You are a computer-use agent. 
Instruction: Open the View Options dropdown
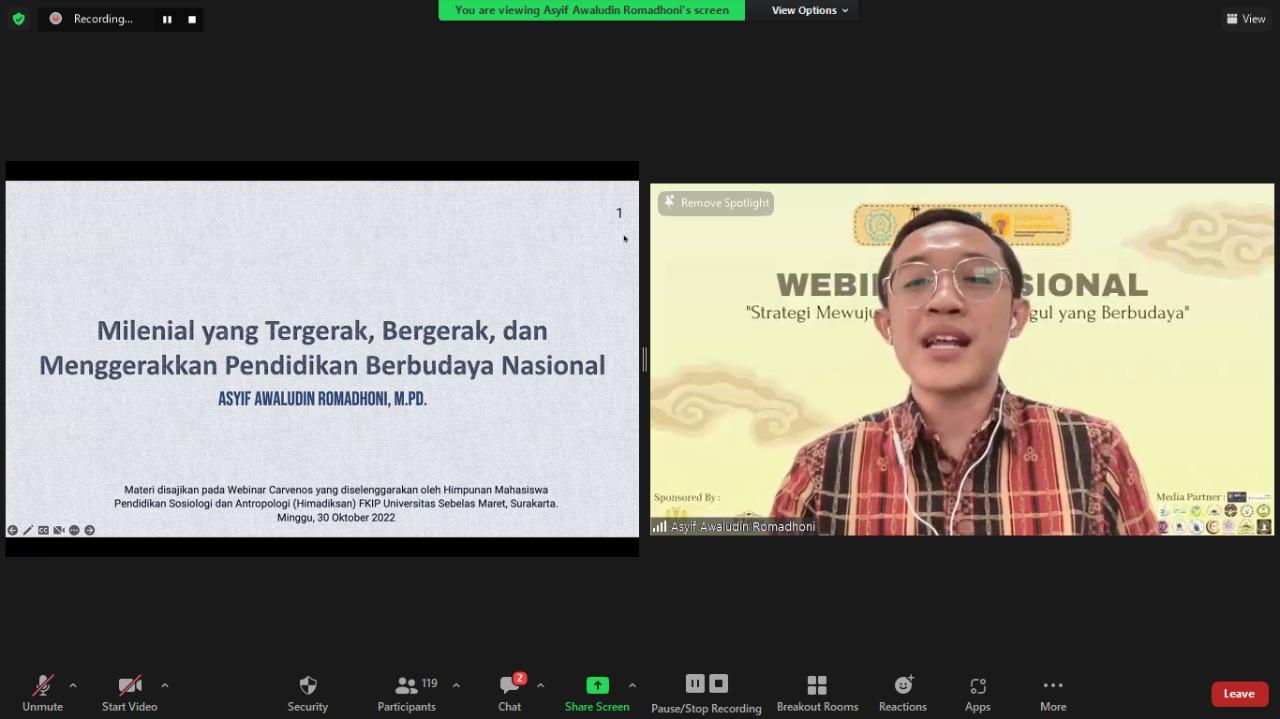pyautogui.click(x=809, y=10)
